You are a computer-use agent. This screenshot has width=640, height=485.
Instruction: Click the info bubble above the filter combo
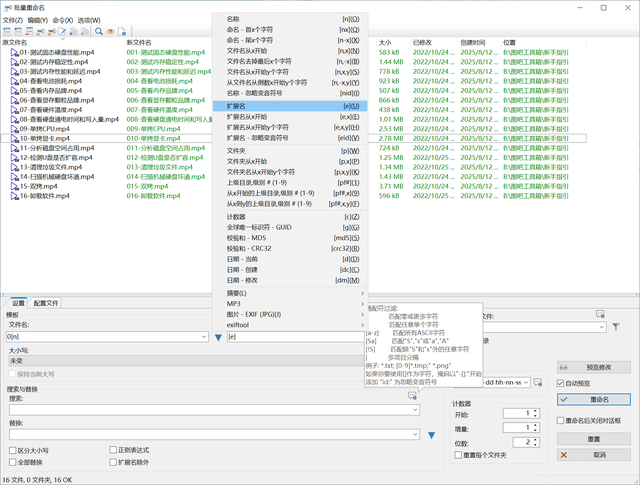click(x=600, y=314)
